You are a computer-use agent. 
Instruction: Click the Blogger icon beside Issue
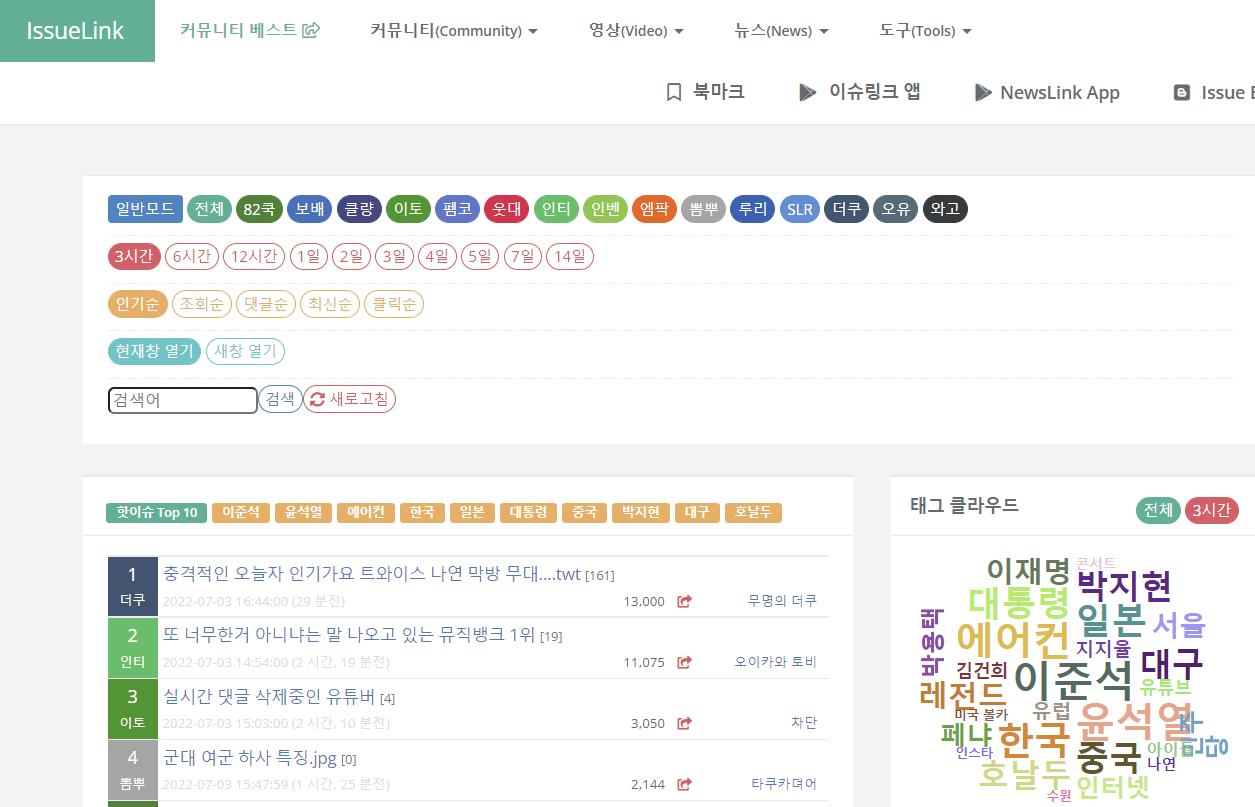pos(1182,92)
